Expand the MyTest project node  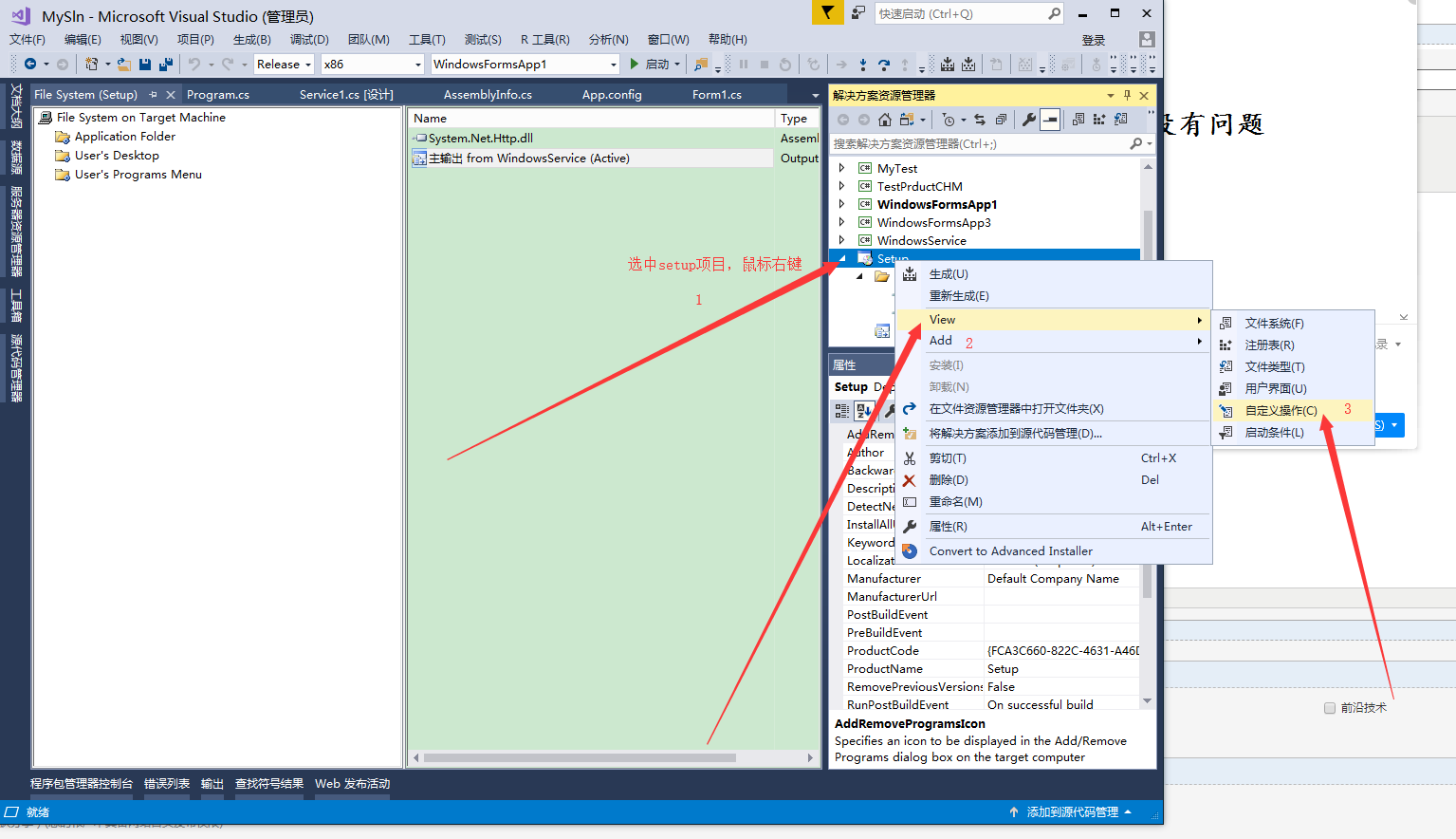tap(841, 168)
